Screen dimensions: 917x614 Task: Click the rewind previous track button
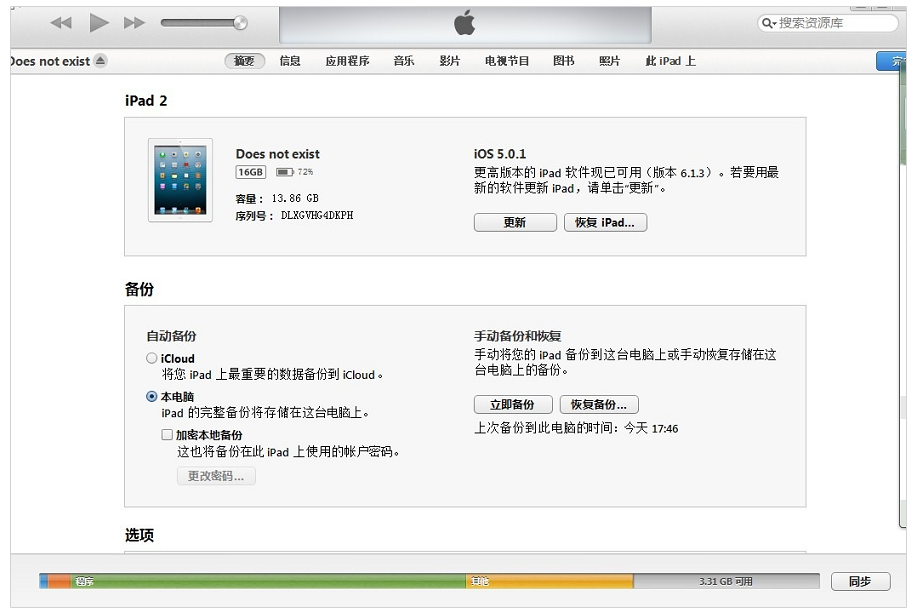click(x=61, y=23)
